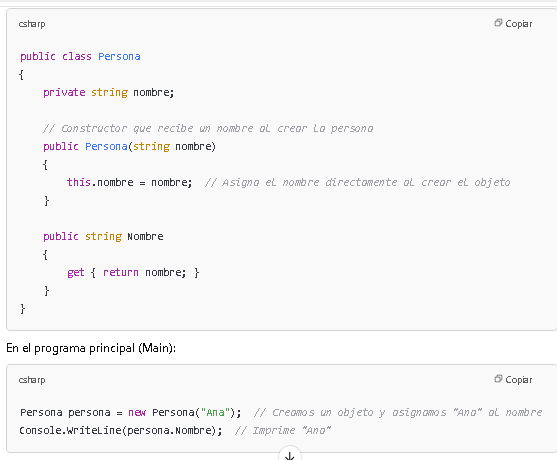
Task: Click the scroll-down arrow button below the code
Action: point(290,455)
